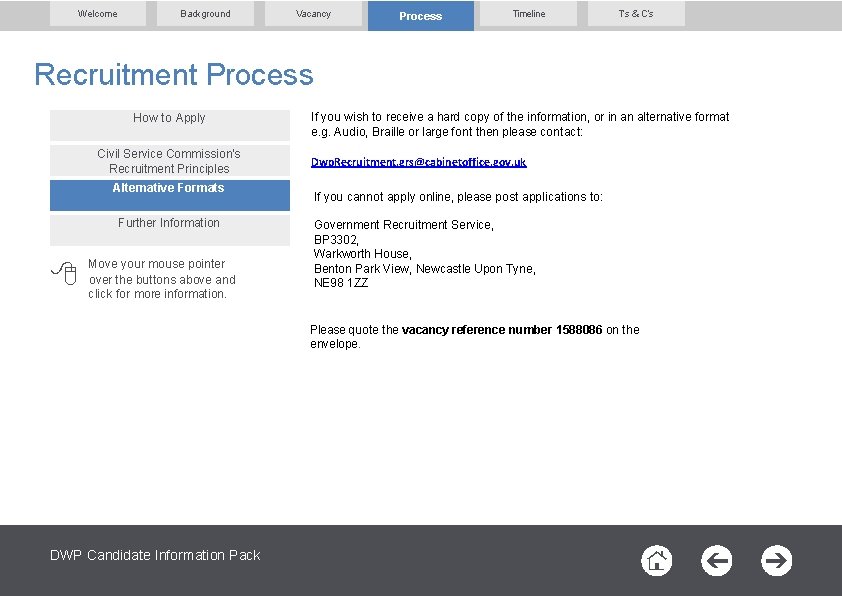The image size is (842, 596).
Task: Click the NE98 1ZZ postcode
Action: 341,282
